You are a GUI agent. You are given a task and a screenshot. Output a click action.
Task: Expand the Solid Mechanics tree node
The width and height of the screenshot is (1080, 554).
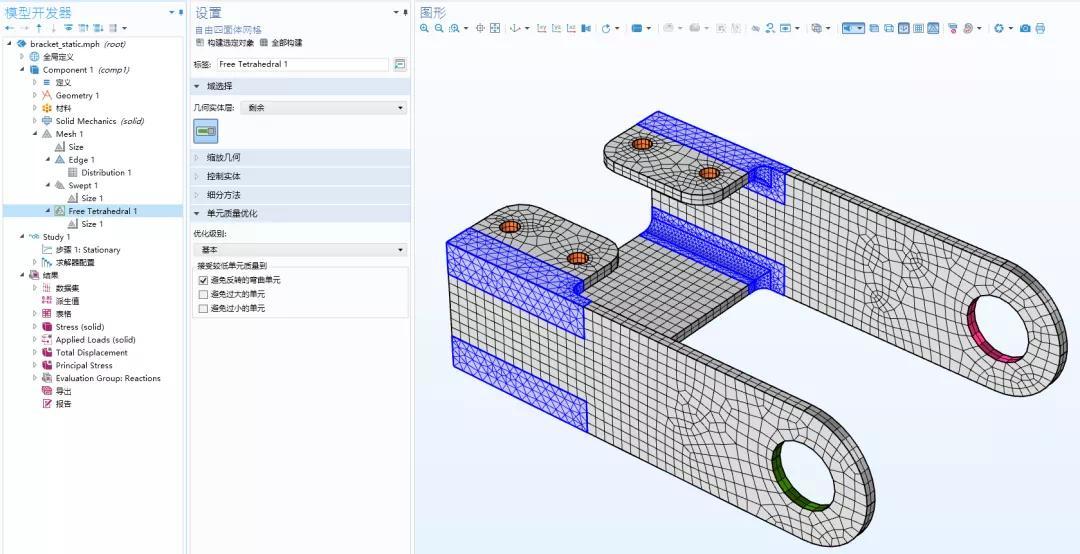34,121
